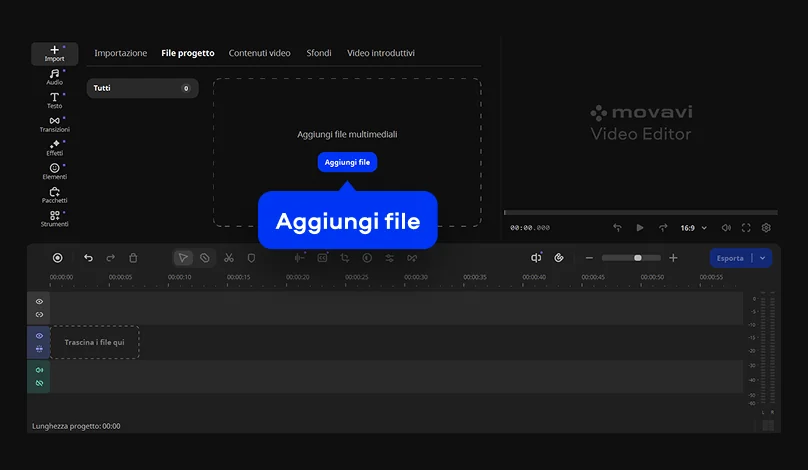The image size is (808, 470).
Task: Click the Esporta button
Action: tap(730, 258)
